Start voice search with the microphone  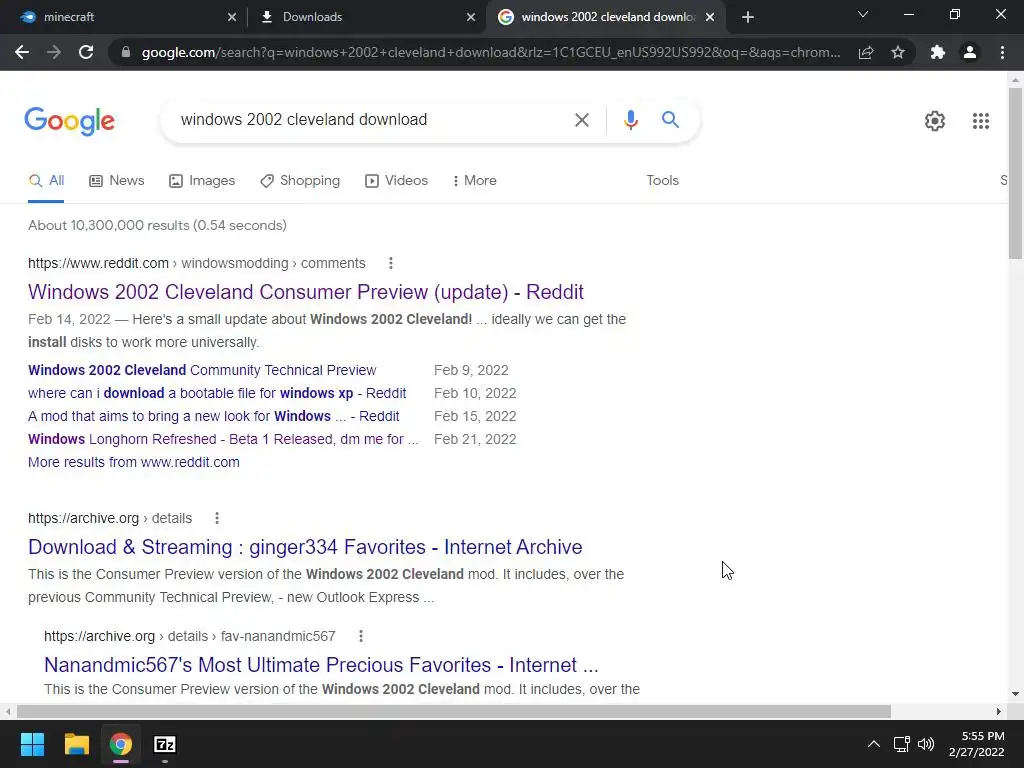(630, 120)
